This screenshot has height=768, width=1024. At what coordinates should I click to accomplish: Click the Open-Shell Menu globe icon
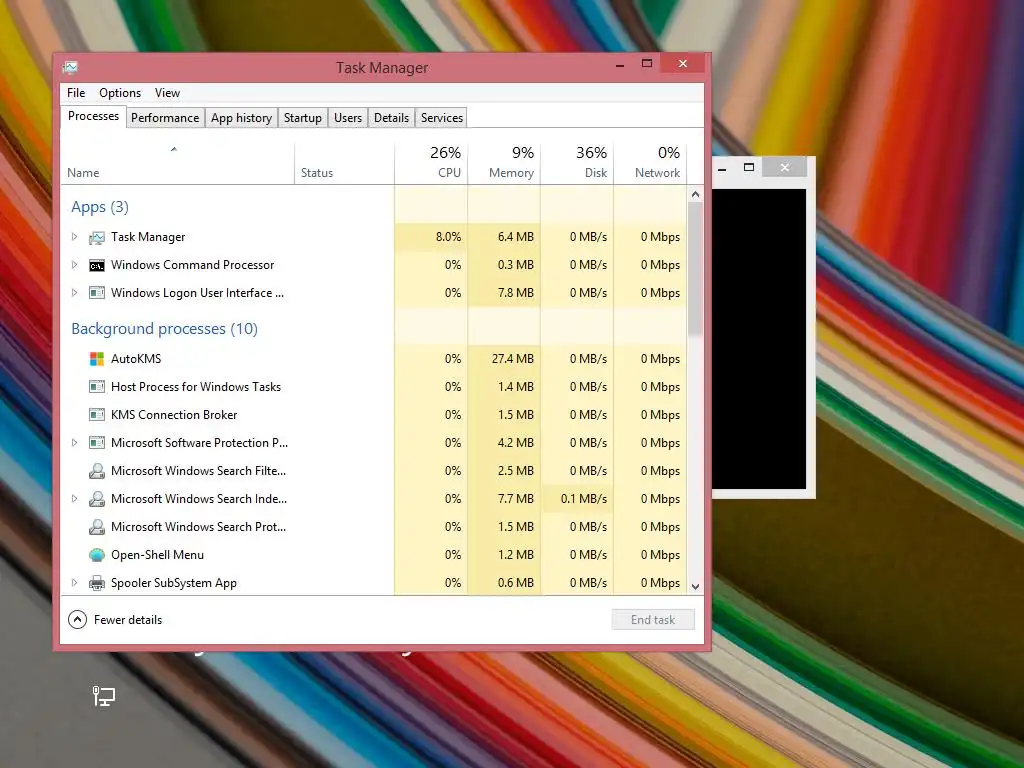(x=97, y=555)
